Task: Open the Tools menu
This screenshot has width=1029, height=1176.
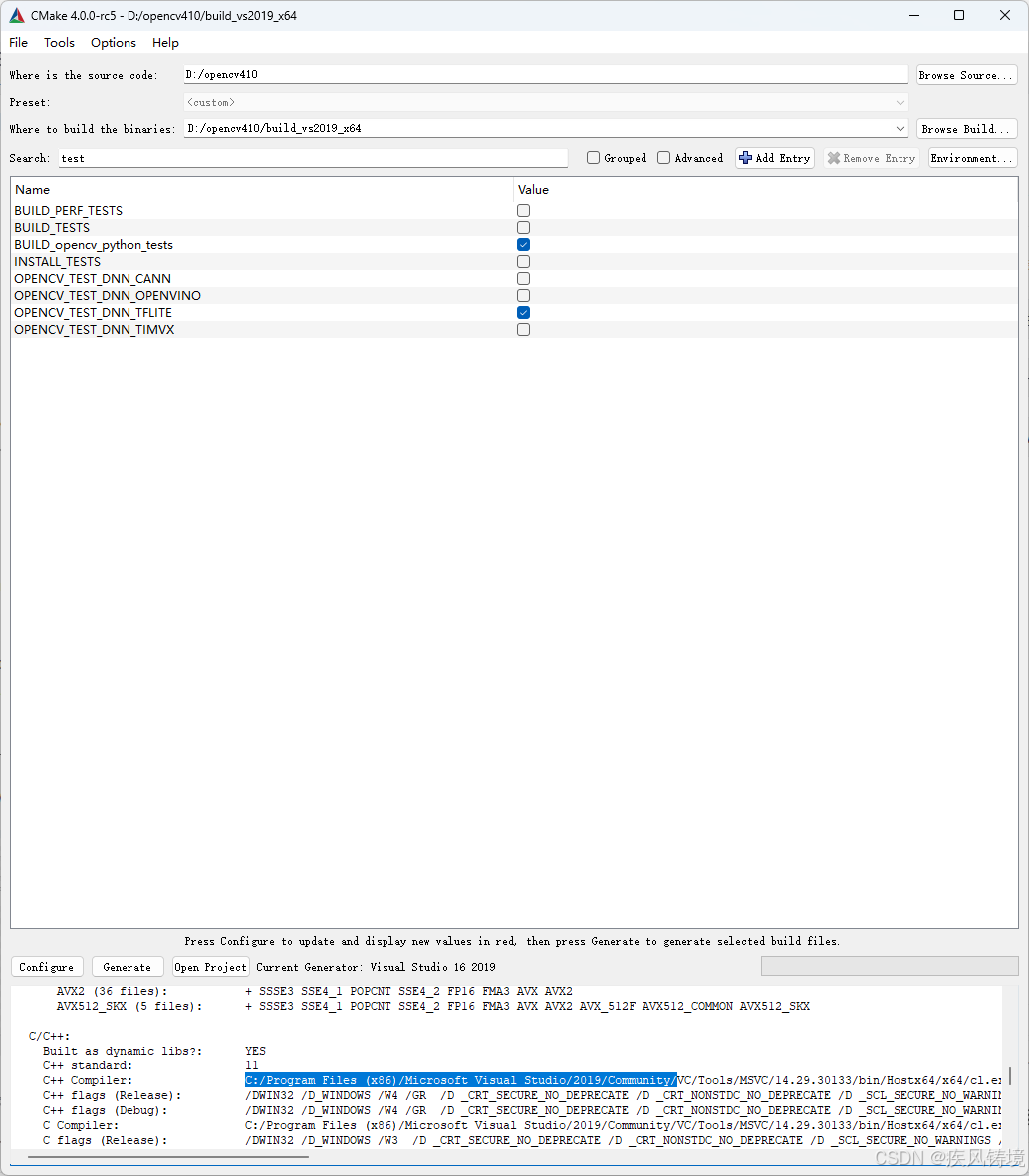Action: (59, 43)
